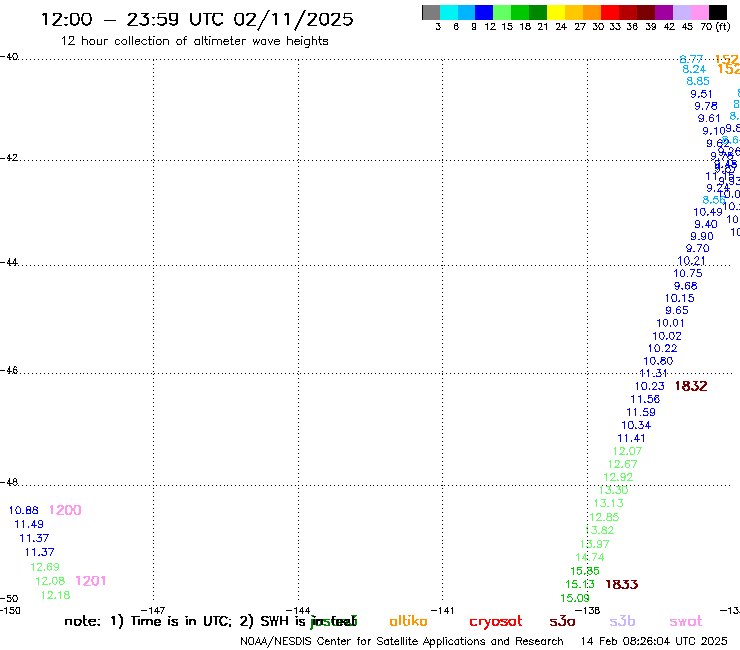
Task: Click the longitude axis label -144
Action: (298, 611)
